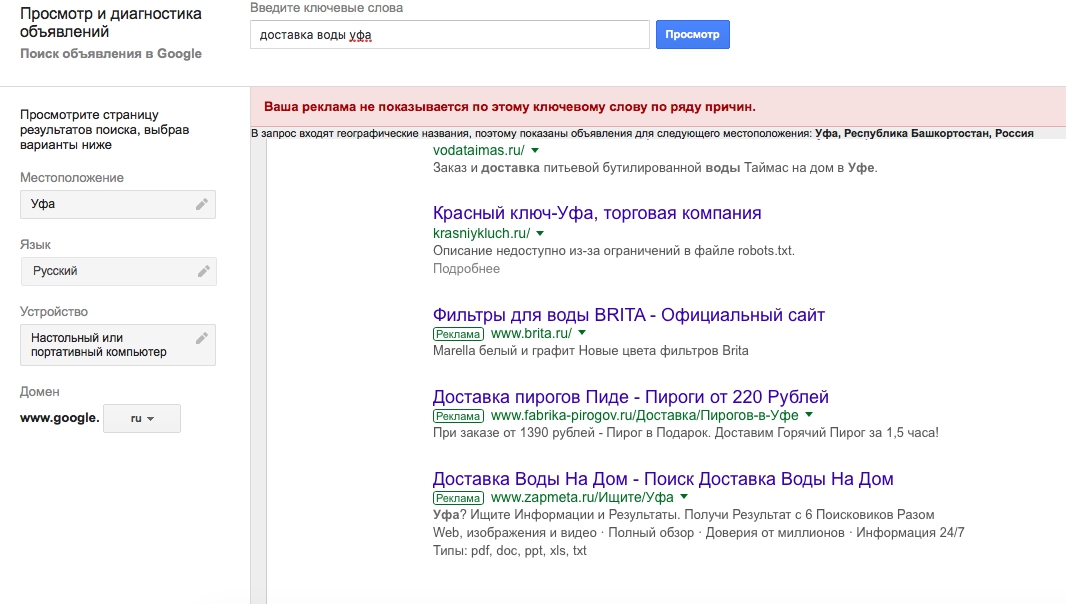Click the red warning Ваша реклама не показывается
The height and width of the screenshot is (604, 1066).
510,107
